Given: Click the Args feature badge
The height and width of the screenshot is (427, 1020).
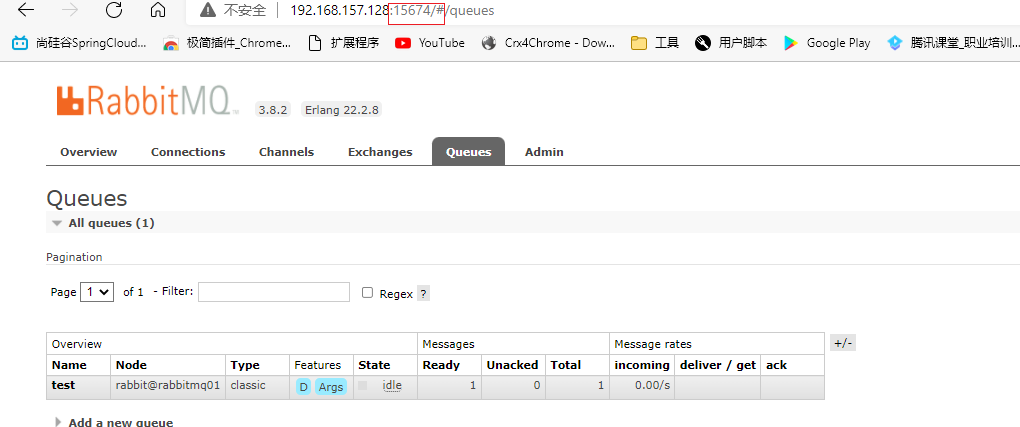Looking at the screenshot, I should tap(331, 387).
